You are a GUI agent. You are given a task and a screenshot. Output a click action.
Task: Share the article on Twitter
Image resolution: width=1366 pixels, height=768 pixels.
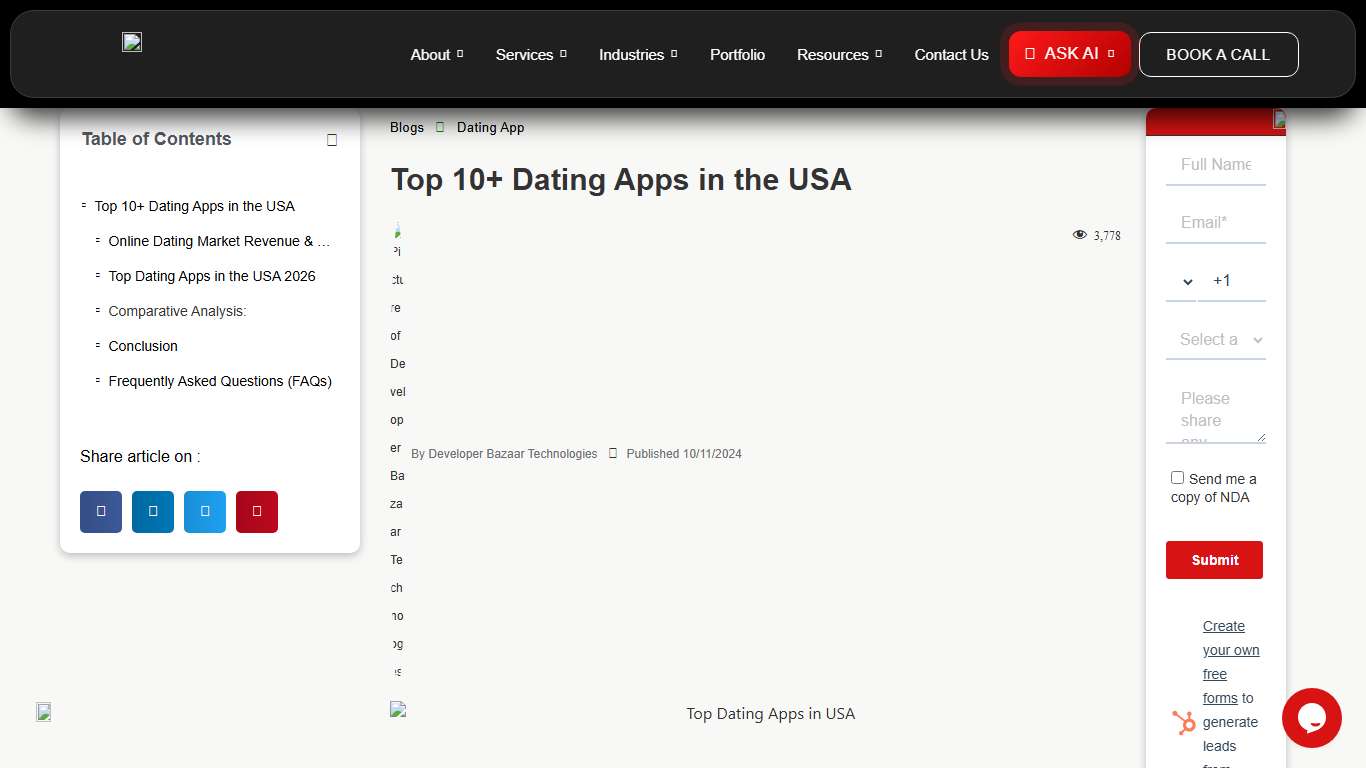(204, 511)
